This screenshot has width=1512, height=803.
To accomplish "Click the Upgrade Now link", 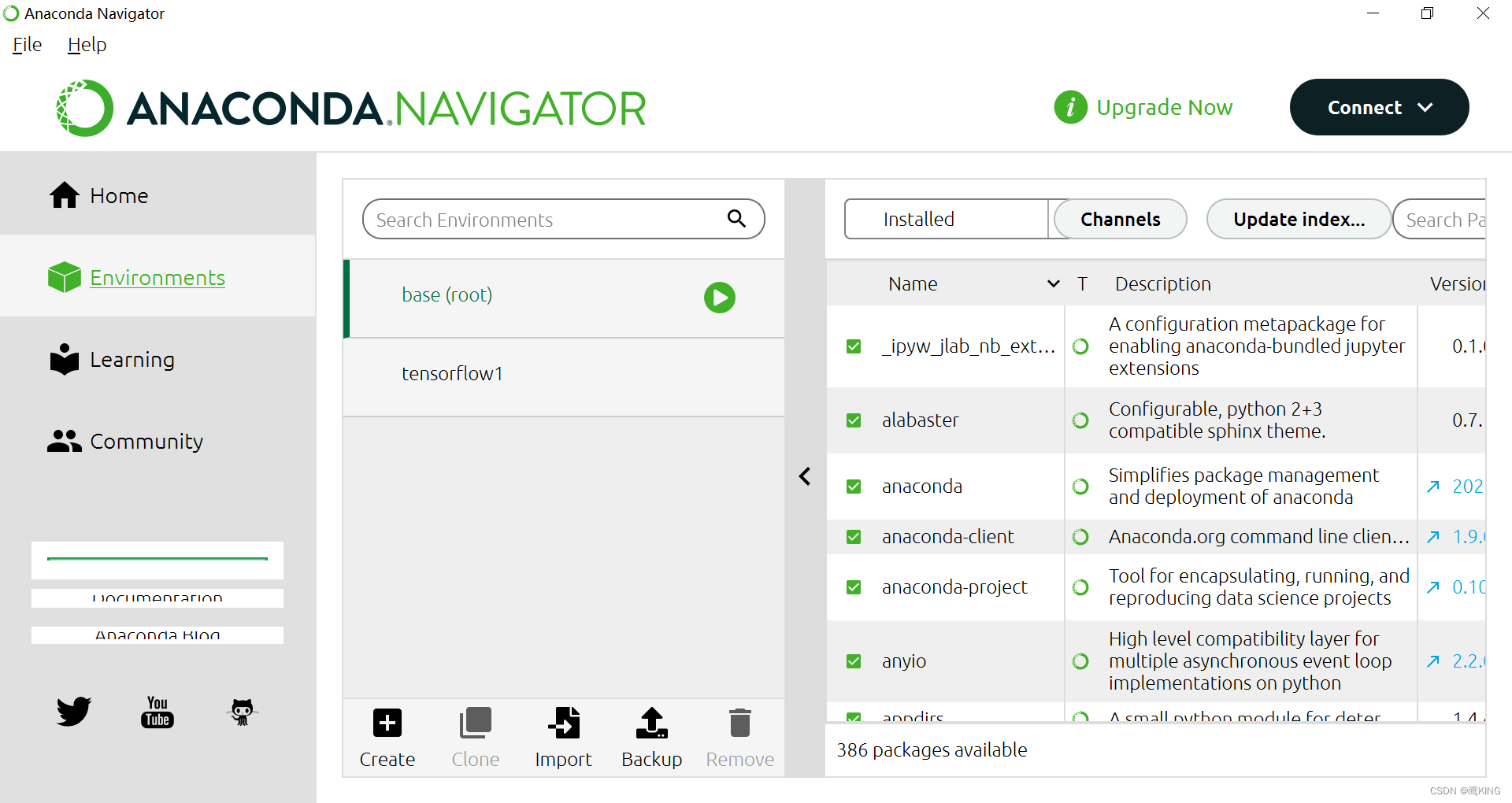I will (1164, 107).
